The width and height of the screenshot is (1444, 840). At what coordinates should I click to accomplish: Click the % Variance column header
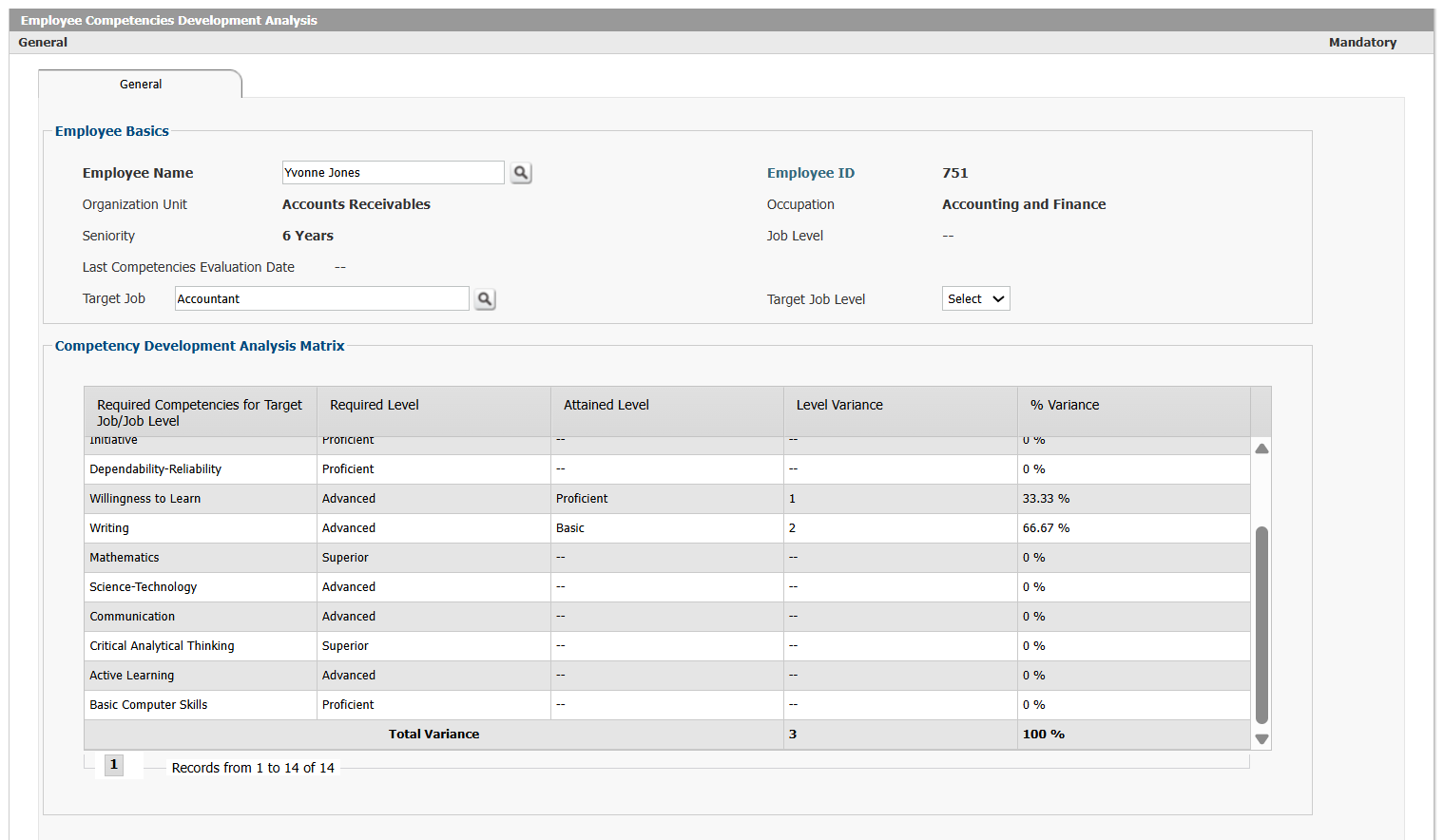[1134, 411]
